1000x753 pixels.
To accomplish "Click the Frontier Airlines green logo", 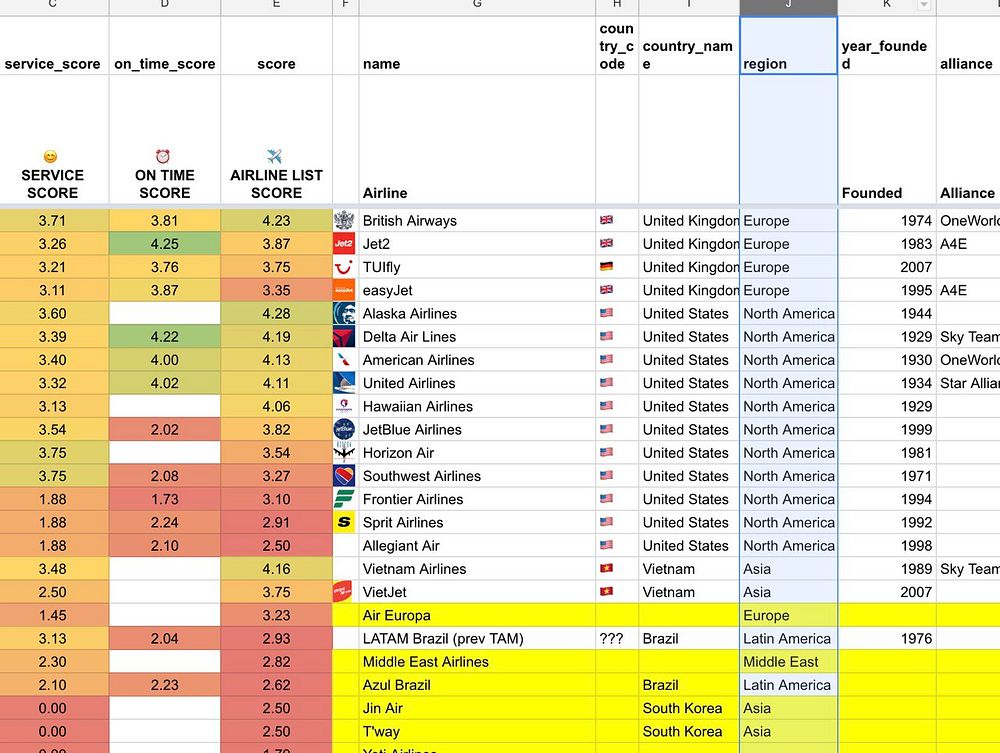I will 344,499.
